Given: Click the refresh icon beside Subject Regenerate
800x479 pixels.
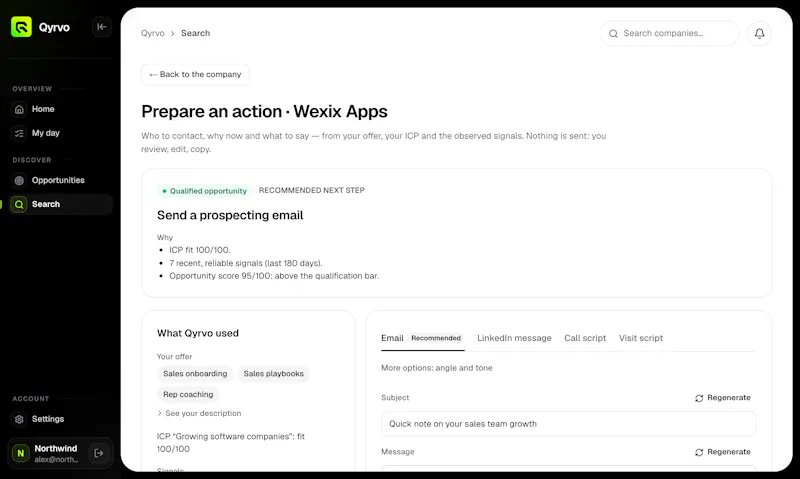Looking at the screenshot, I should coord(699,398).
